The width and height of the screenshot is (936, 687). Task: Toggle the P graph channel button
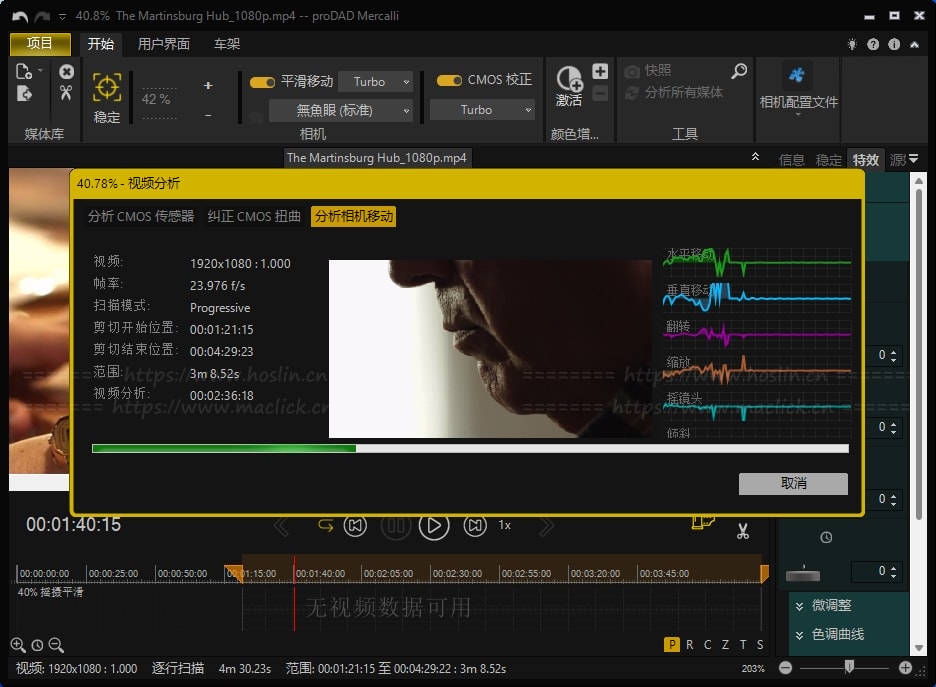click(672, 645)
